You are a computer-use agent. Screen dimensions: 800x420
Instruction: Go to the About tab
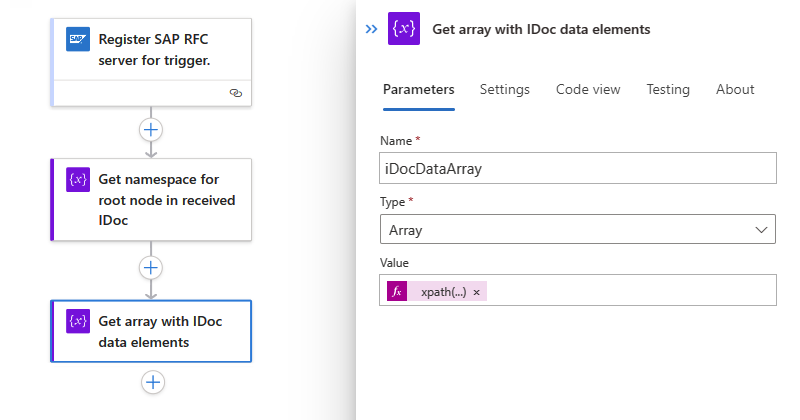tap(735, 89)
